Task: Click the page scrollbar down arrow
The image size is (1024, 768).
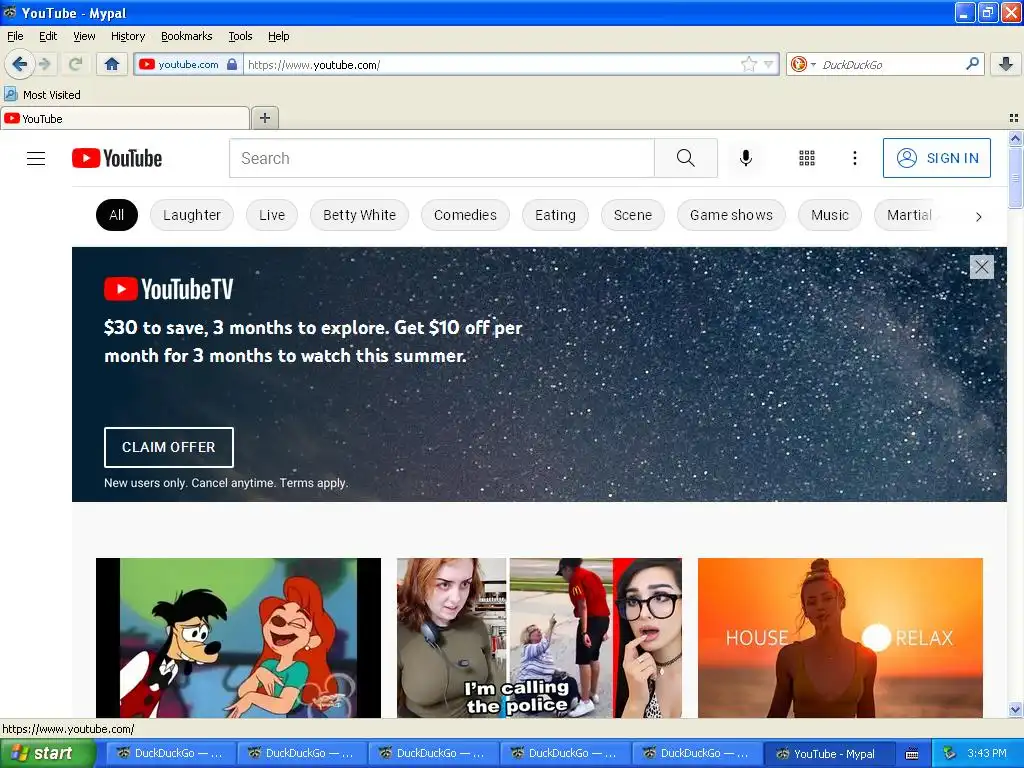Action: click(1015, 709)
